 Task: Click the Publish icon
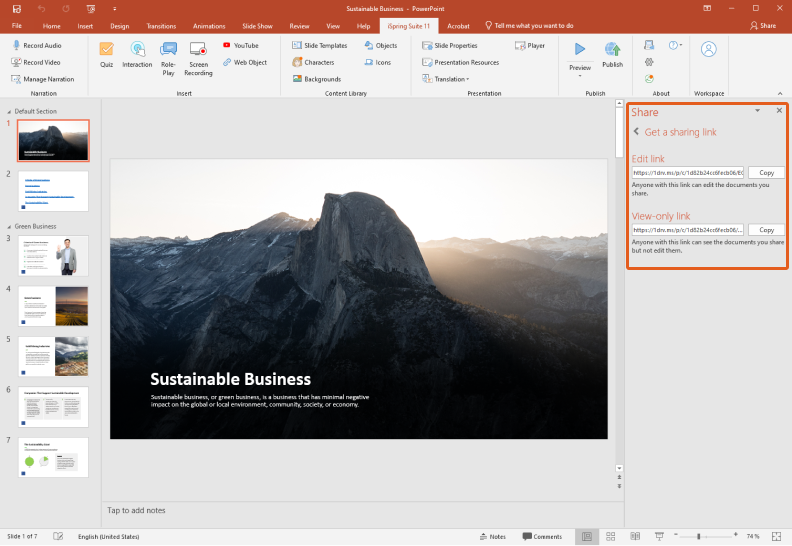click(x=612, y=49)
